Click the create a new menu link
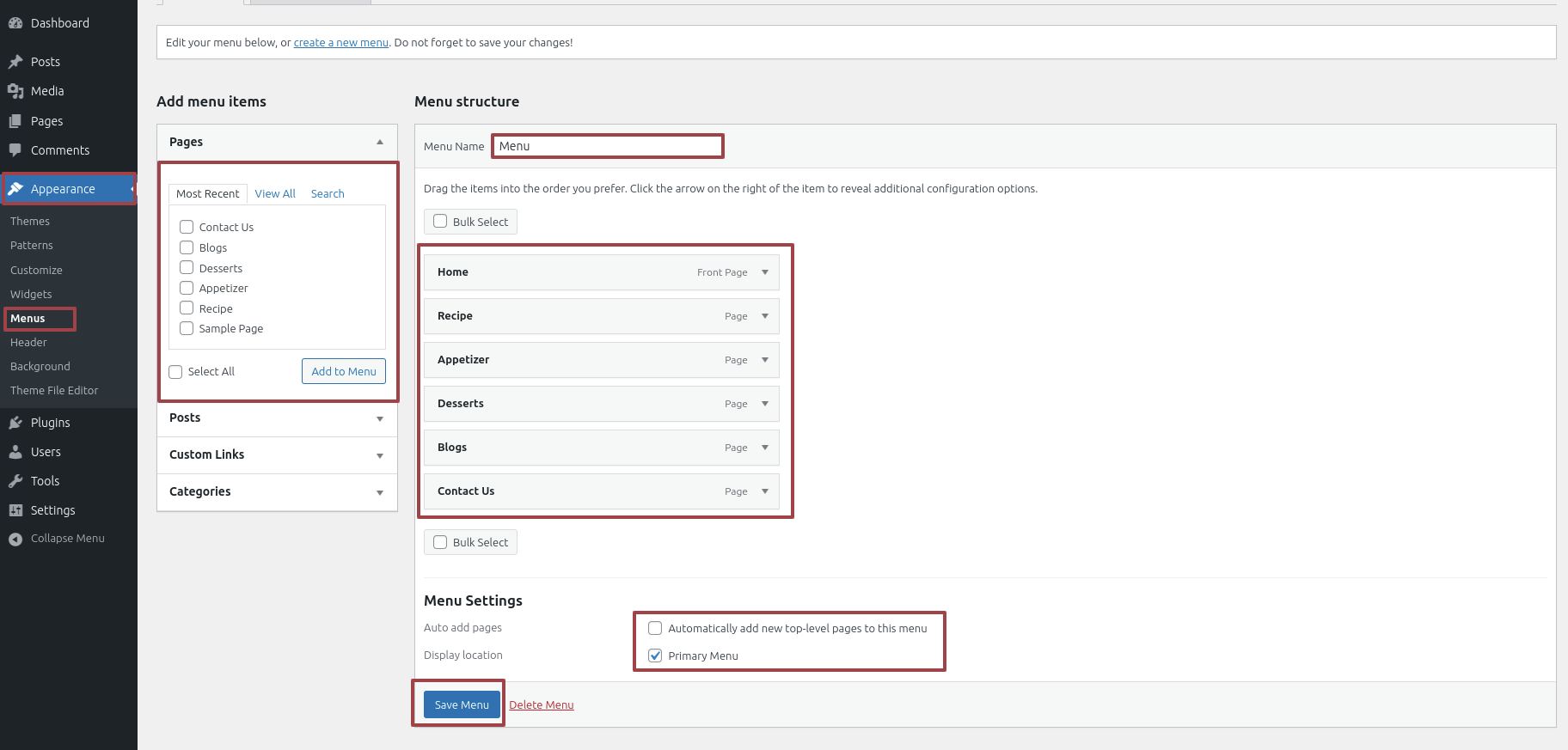 pyautogui.click(x=341, y=43)
